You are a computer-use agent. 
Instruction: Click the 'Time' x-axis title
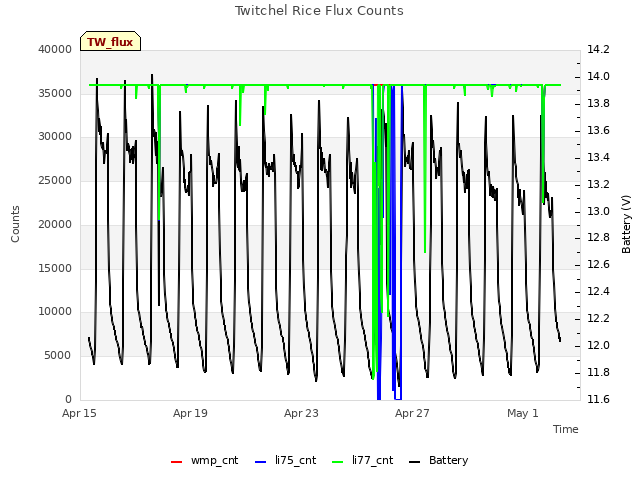566,429
